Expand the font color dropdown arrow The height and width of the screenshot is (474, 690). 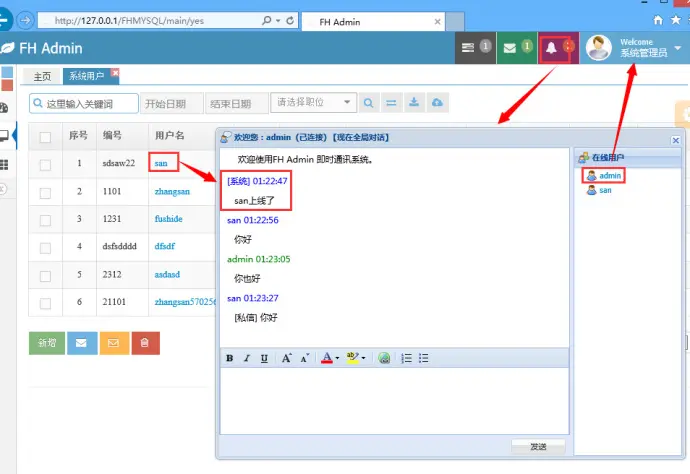(x=337, y=358)
